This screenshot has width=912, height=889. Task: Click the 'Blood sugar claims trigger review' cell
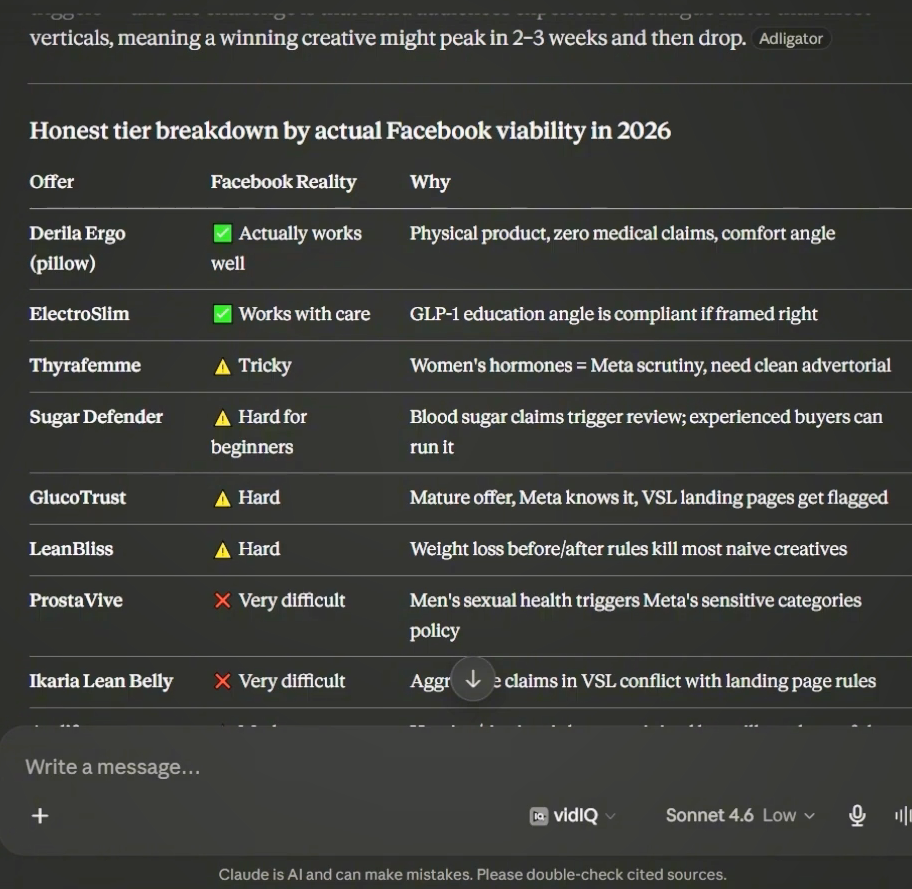(x=646, y=432)
